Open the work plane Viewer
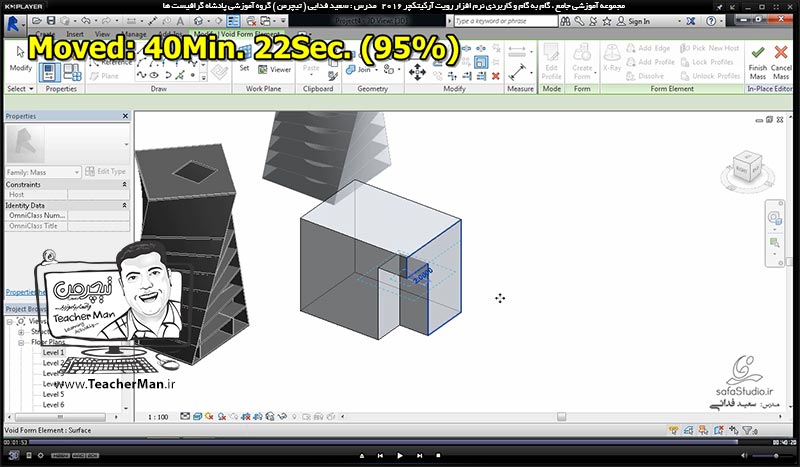 [x=274, y=69]
